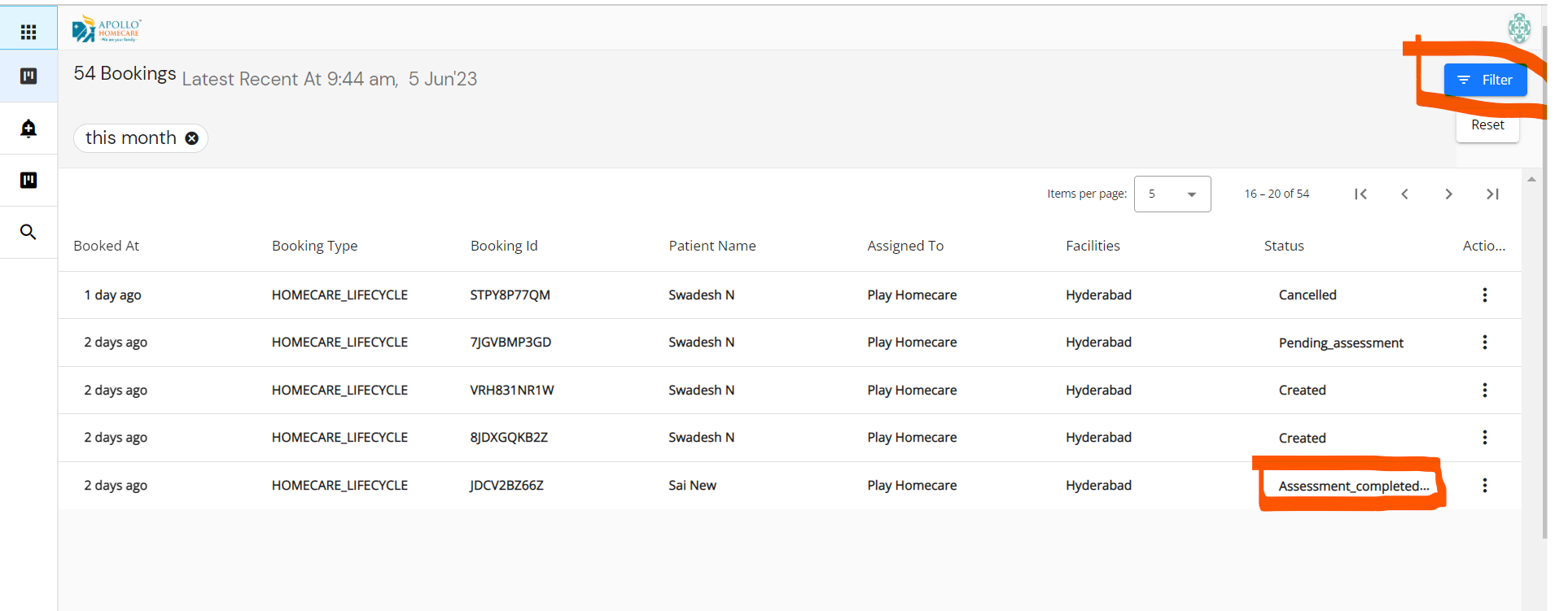Go to the next page of bookings

point(1448,194)
